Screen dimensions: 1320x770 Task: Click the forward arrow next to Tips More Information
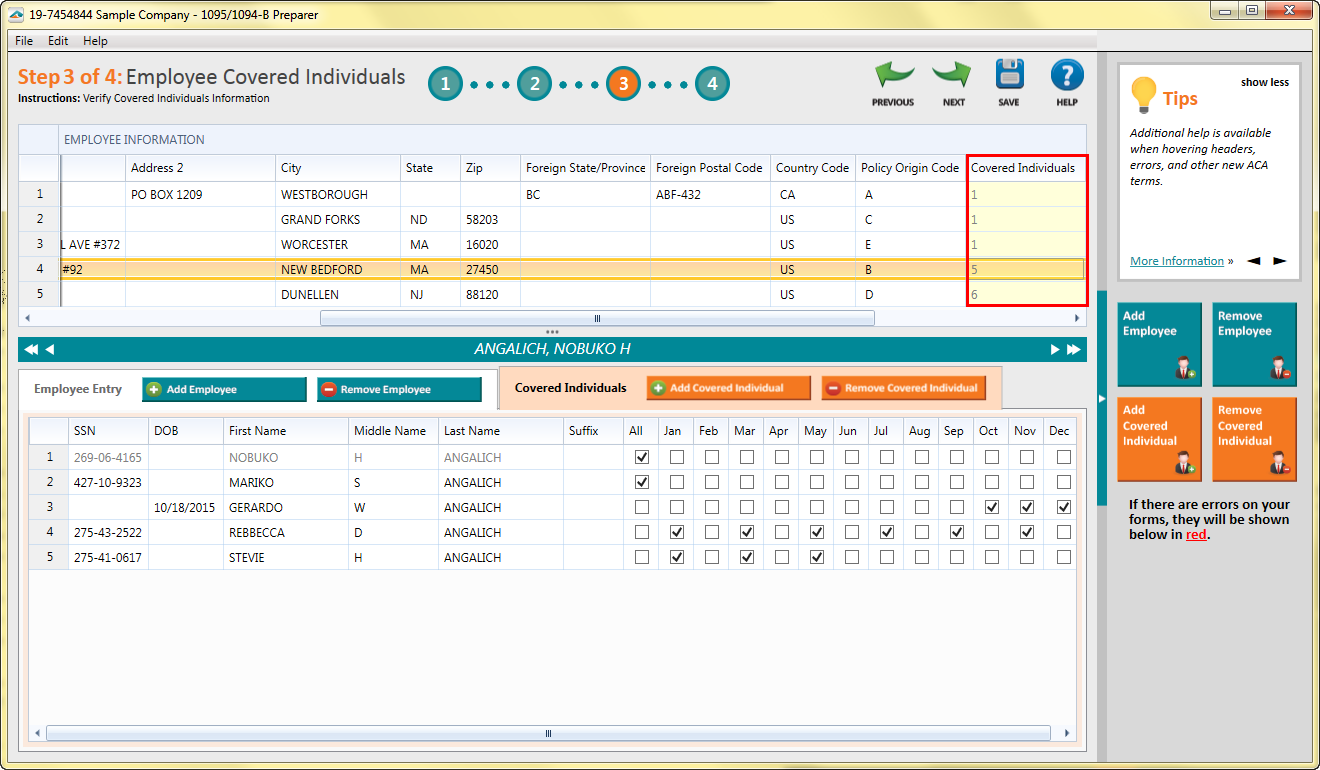click(1280, 260)
